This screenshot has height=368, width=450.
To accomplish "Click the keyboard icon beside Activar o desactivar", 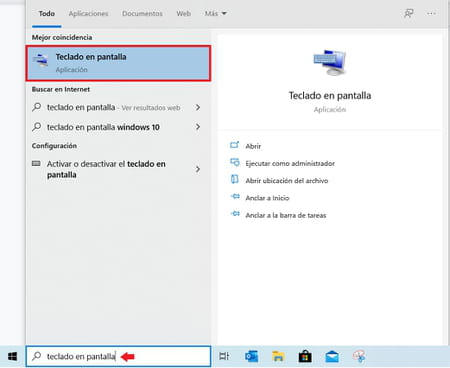I will tap(36, 164).
